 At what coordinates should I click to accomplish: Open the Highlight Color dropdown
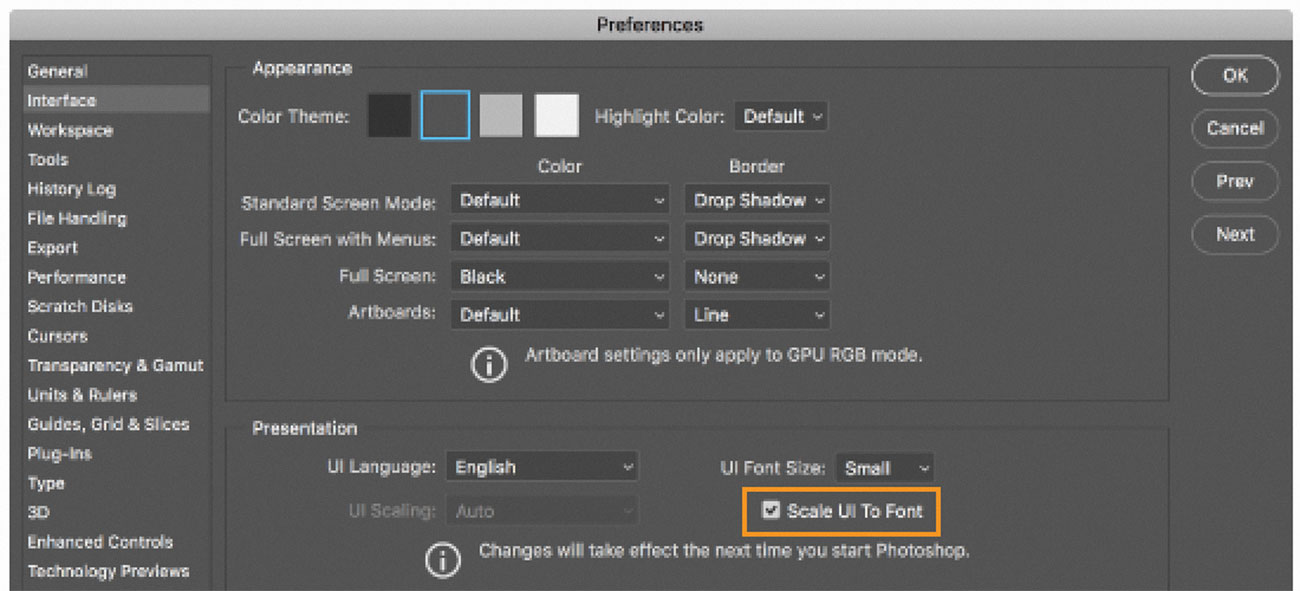point(781,116)
